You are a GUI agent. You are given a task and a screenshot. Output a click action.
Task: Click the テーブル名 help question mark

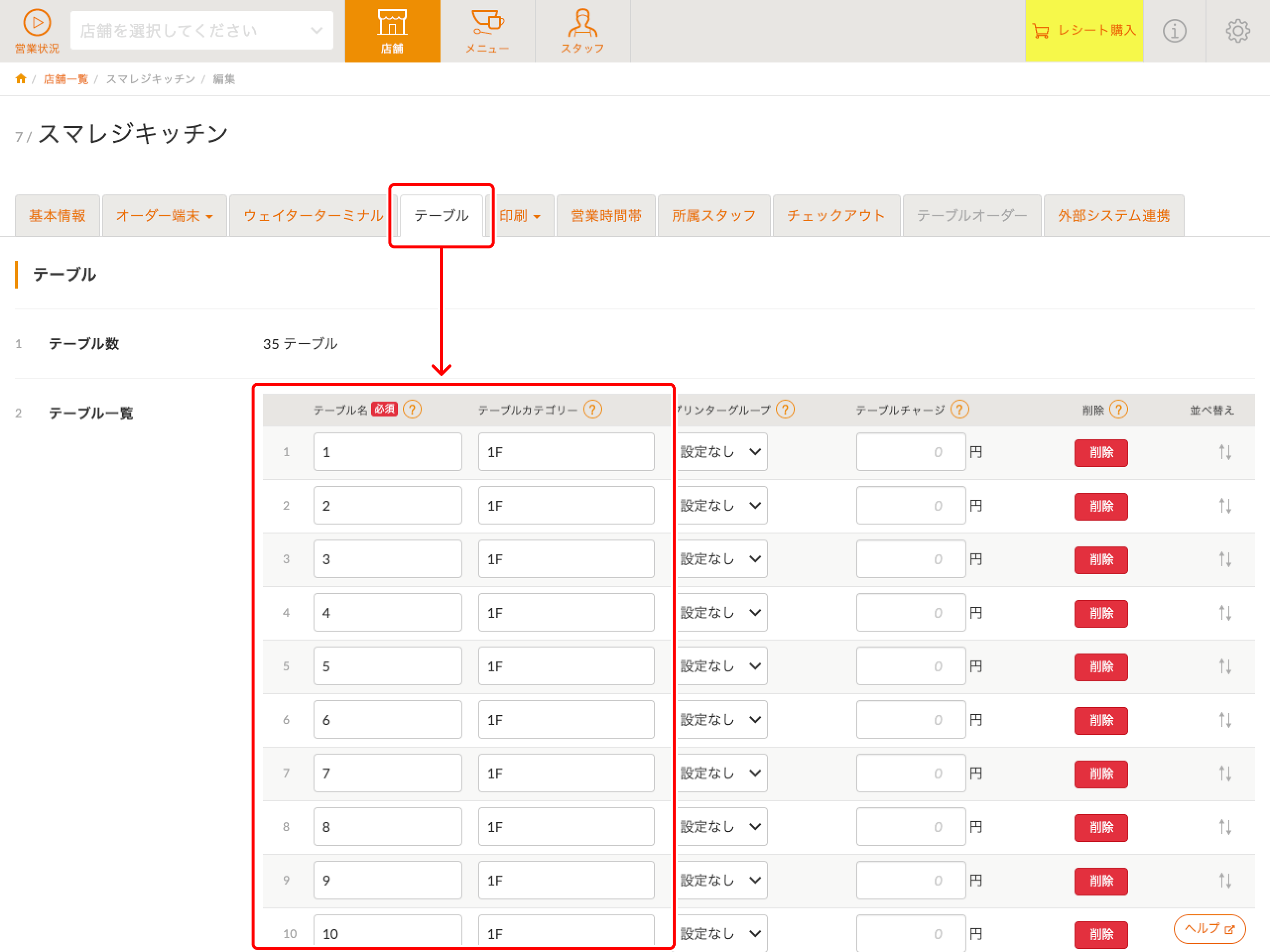coord(412,409)
